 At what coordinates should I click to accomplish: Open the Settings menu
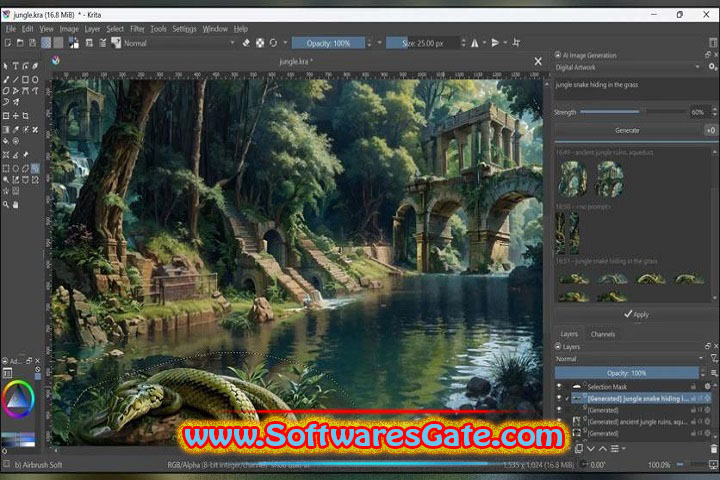pos(184,29)
